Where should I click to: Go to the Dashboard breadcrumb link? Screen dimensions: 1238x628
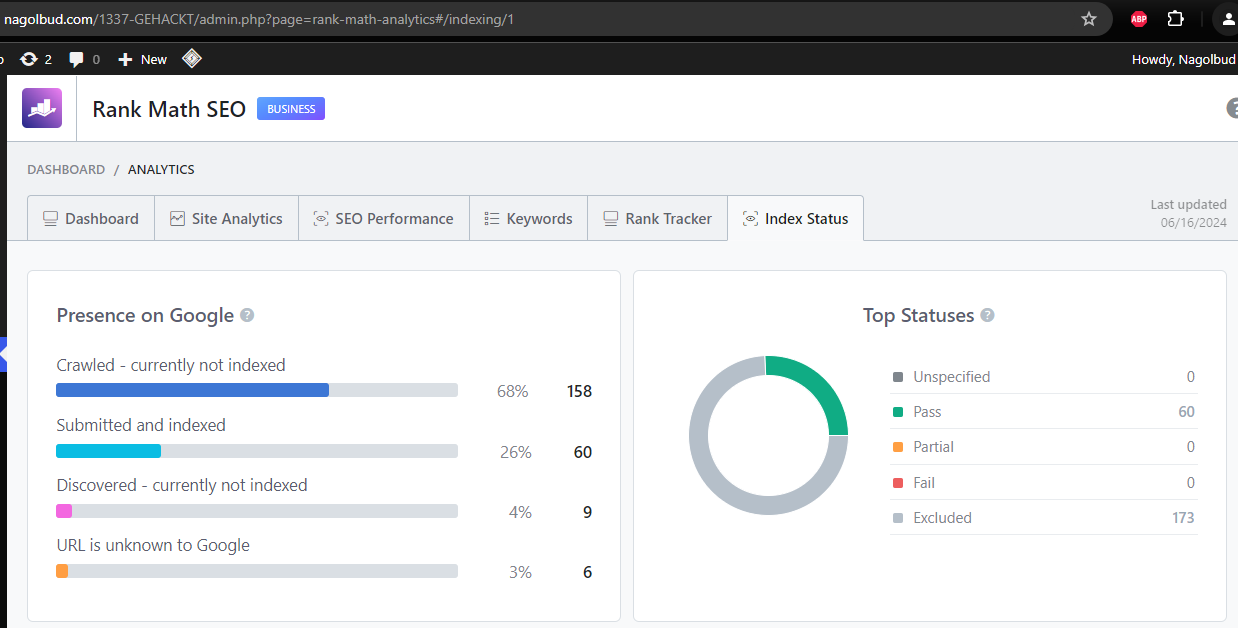(66, 170)
